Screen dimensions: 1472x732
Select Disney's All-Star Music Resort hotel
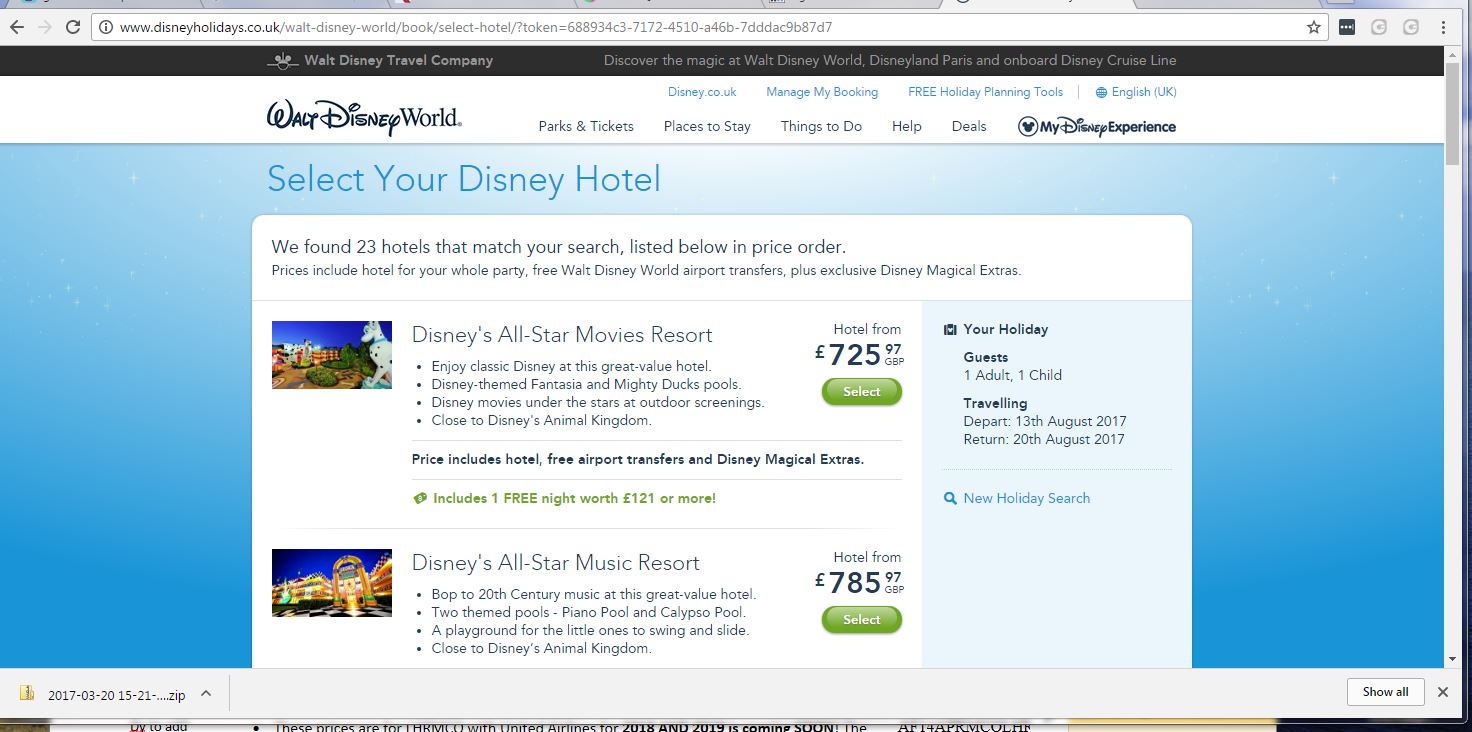pos(861,620)
